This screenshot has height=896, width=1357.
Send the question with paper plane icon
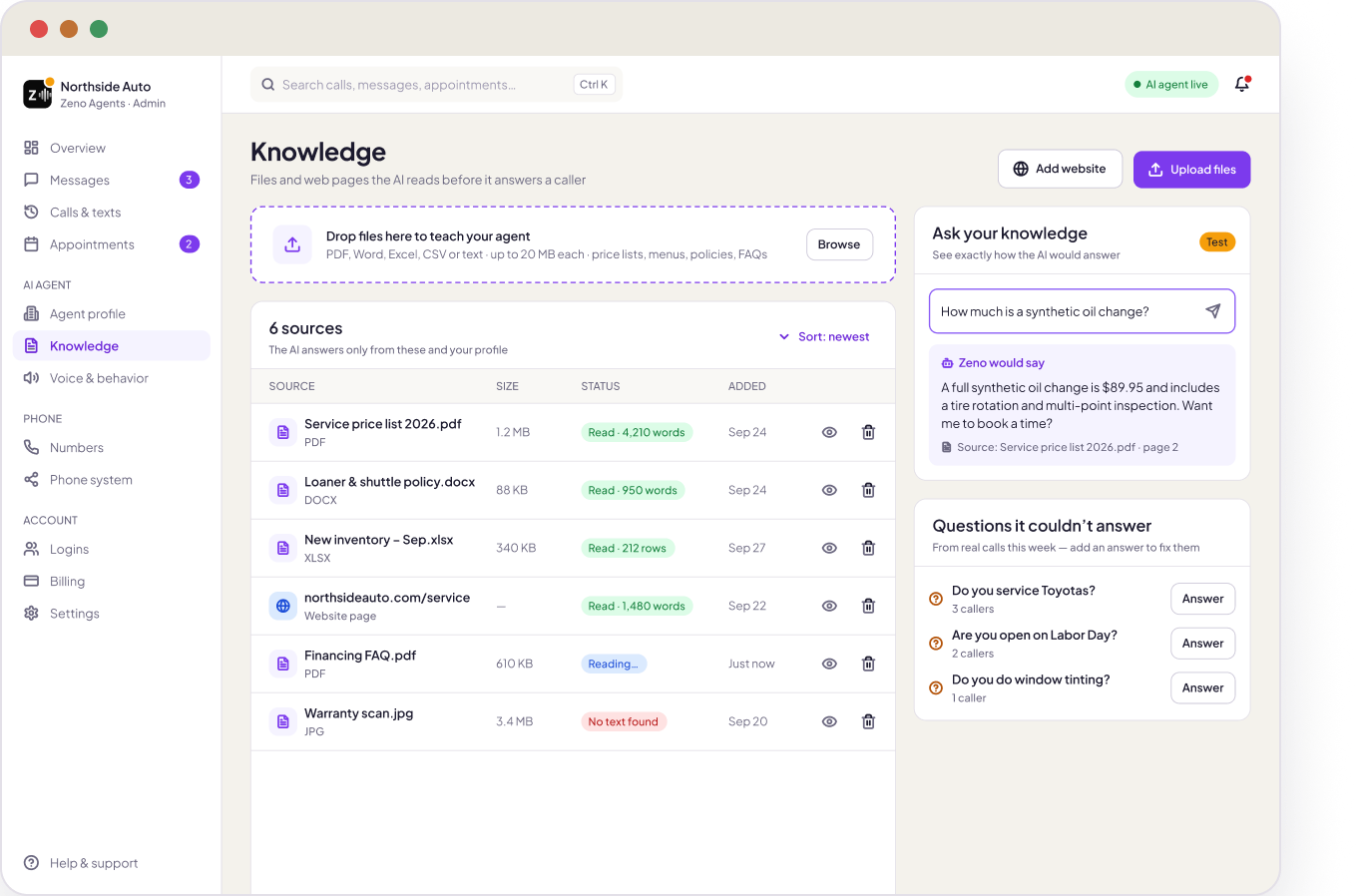pyautogui.click(x=1212, y=311)
